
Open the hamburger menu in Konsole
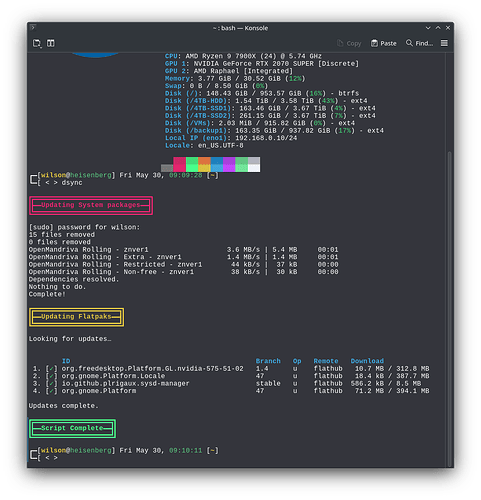tap(444, 43)
